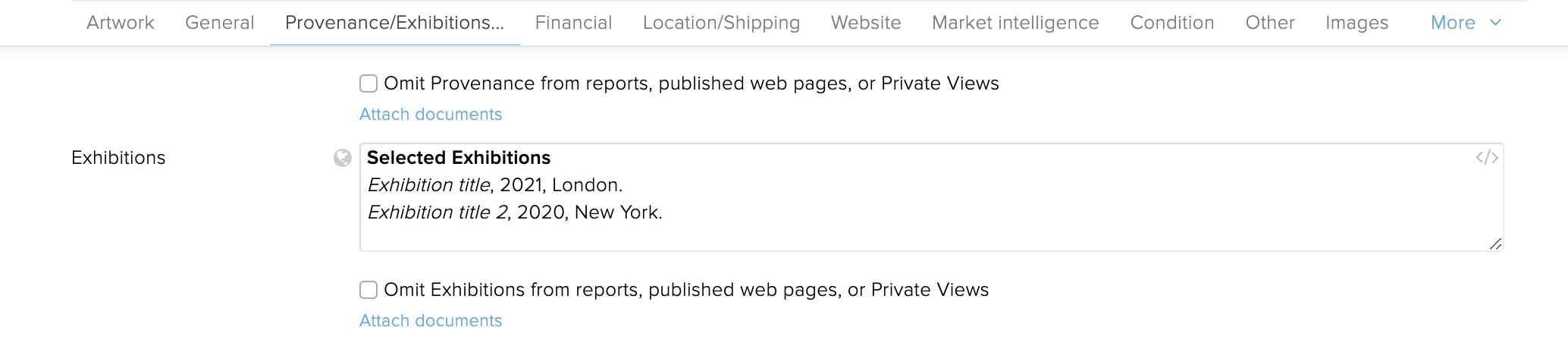Click the textarea resize handle corner
This screenshot has height=346, width=1568.
1495,244
